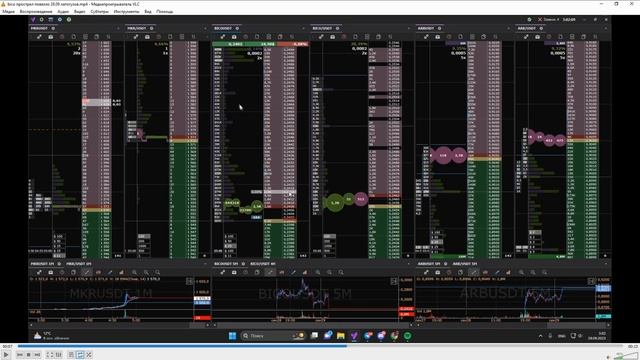Toggle the eye visibility icon in MKRUSDT chart toolbar
This screenshot has height=360, width=640.
point(98,272)
